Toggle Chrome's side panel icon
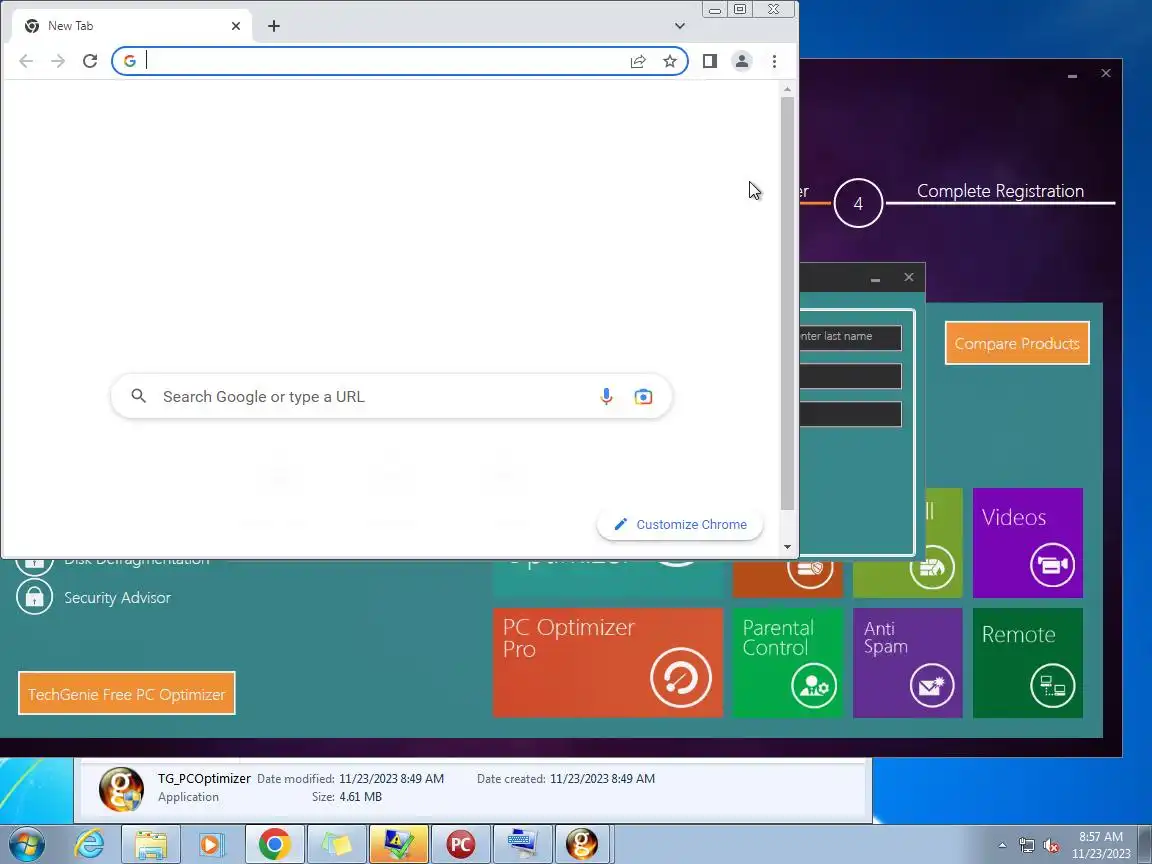Viewport: 1152px width, 864px height. tap(710, 61)
